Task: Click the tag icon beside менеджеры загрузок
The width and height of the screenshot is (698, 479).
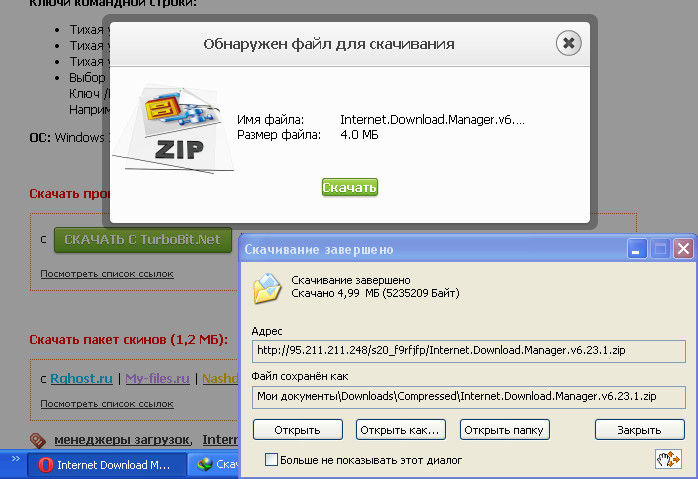Action: [38, 439]
